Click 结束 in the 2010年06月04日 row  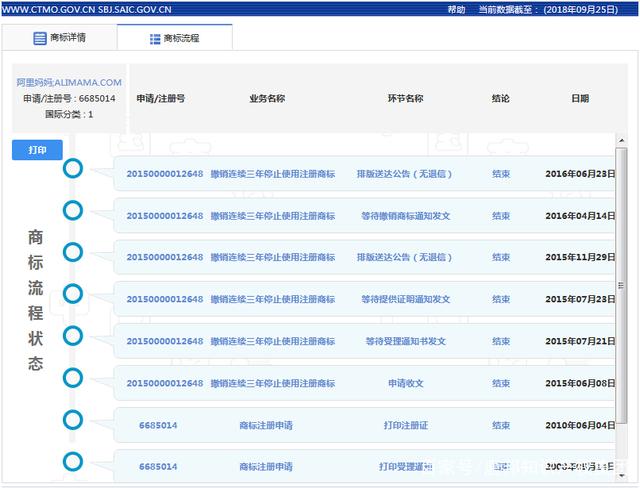(501, 425)
